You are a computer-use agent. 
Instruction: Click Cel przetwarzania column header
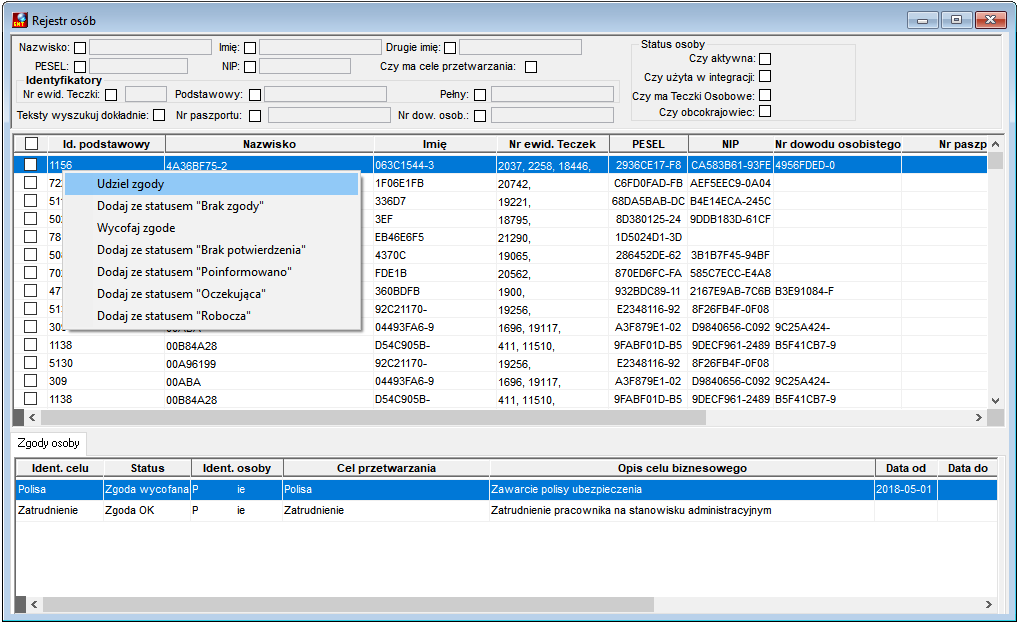[x=387, y=468]
